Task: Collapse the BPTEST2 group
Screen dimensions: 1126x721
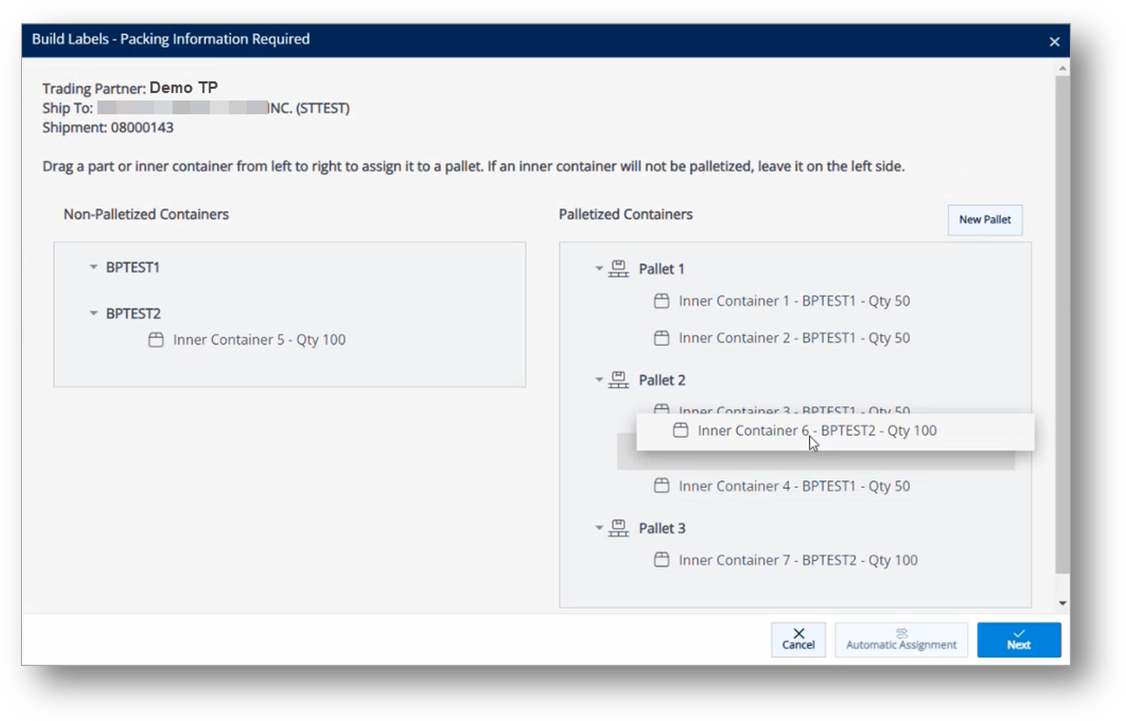Action: pos(93,313)
